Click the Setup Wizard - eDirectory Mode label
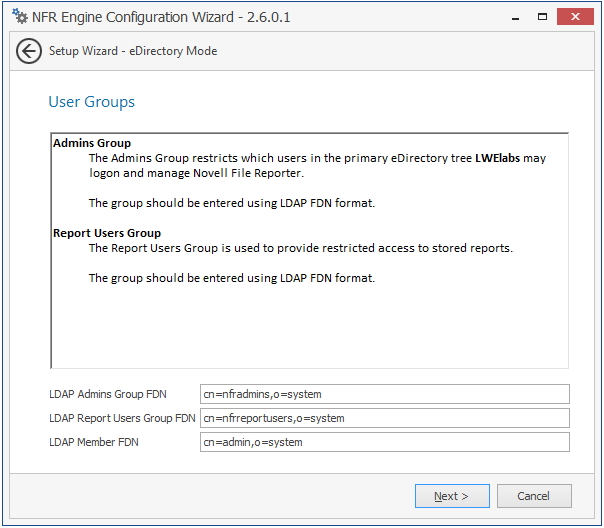This screenshot has height=528, width=604. coord(133,51)
